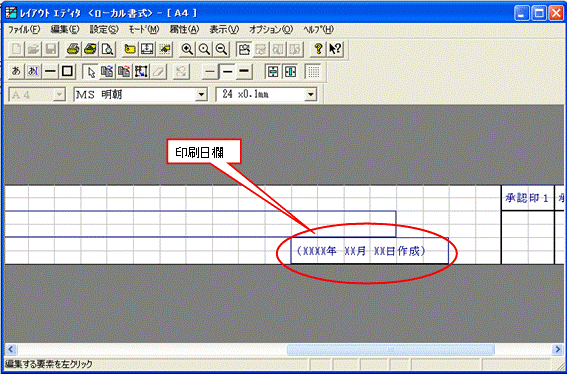Open the 設定(S) menu

click(x=104, y=30)
